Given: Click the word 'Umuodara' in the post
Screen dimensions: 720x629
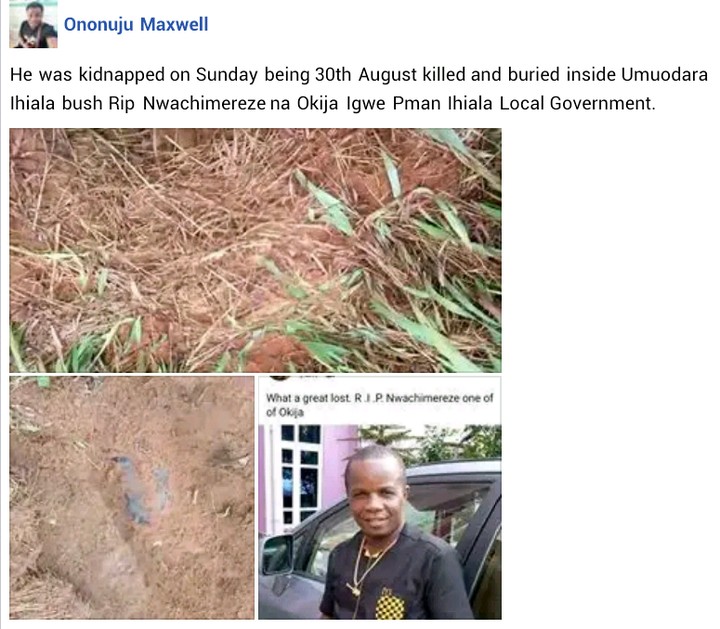Looking at the screenshot, I should tap(664, 75).
